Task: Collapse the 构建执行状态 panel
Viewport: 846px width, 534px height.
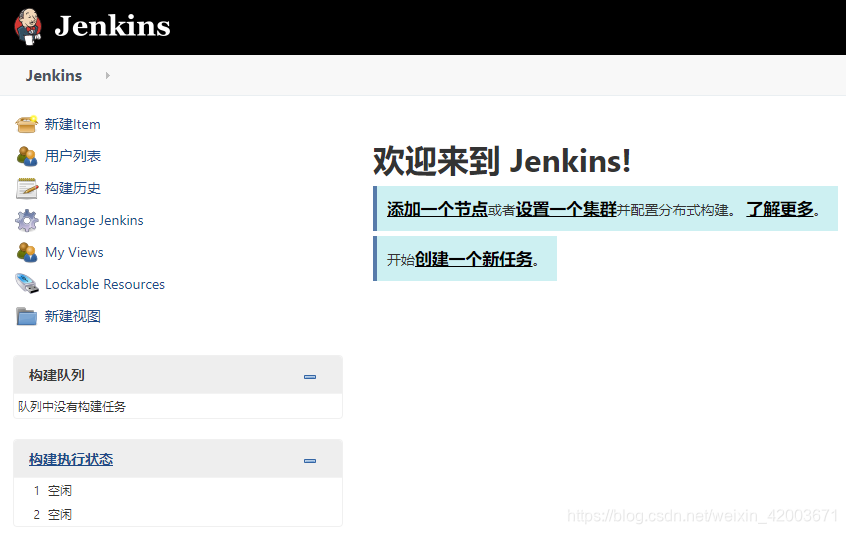Action: (x=310, y=461)
